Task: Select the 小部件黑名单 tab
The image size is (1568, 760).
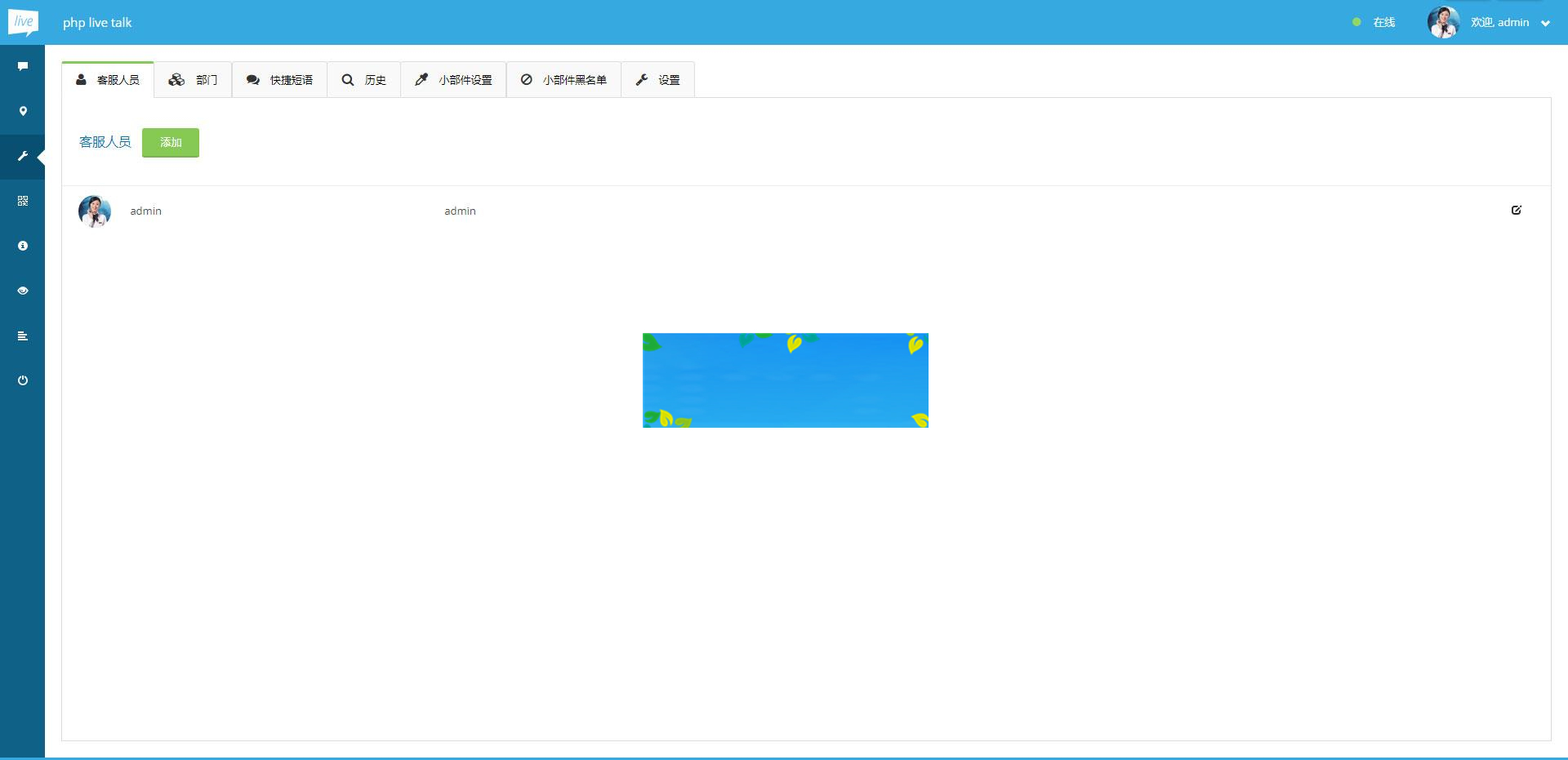Action: tap(564, 80)
